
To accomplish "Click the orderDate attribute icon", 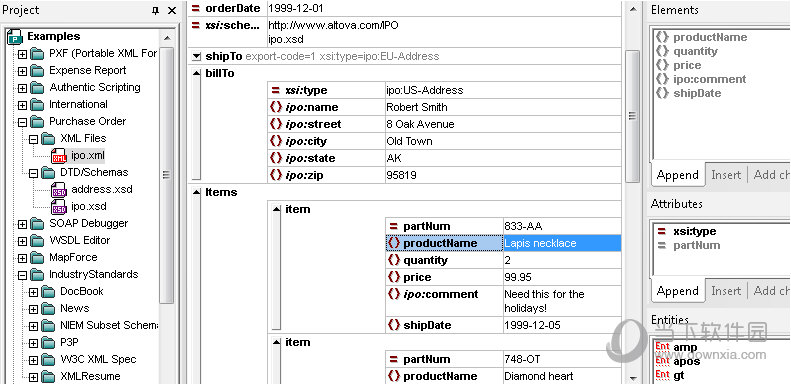I will point(196,9).
